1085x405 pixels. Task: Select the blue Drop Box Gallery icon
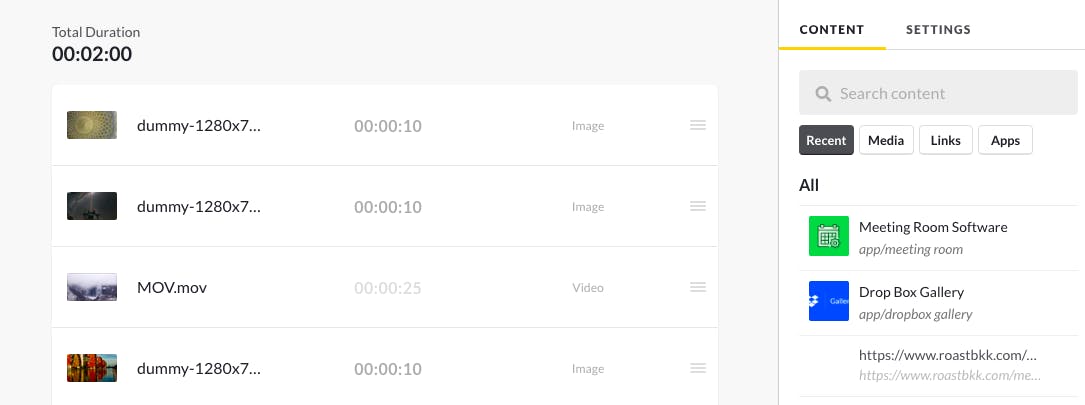click(829, 301)
